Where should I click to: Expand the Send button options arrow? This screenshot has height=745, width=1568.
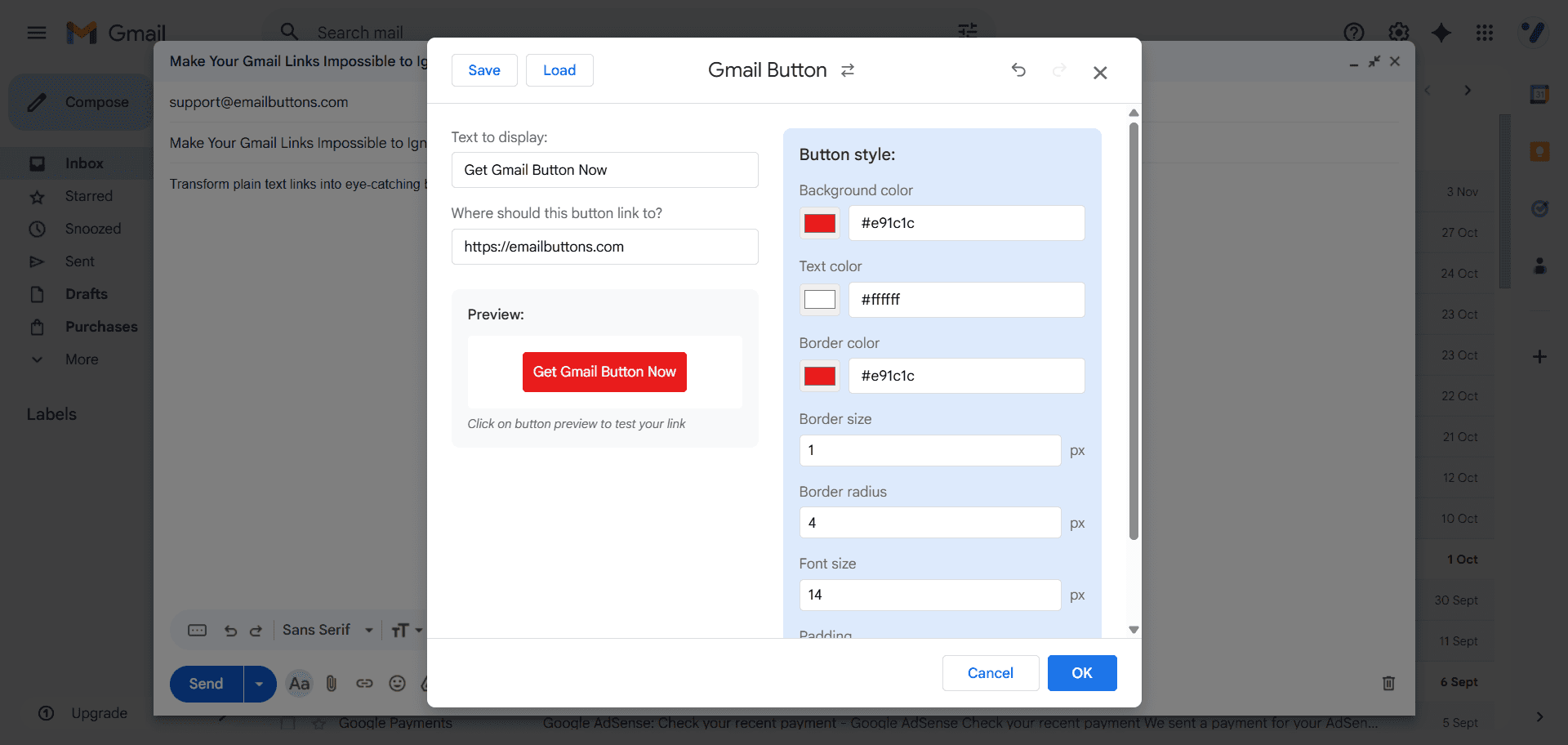click(259, 684)
